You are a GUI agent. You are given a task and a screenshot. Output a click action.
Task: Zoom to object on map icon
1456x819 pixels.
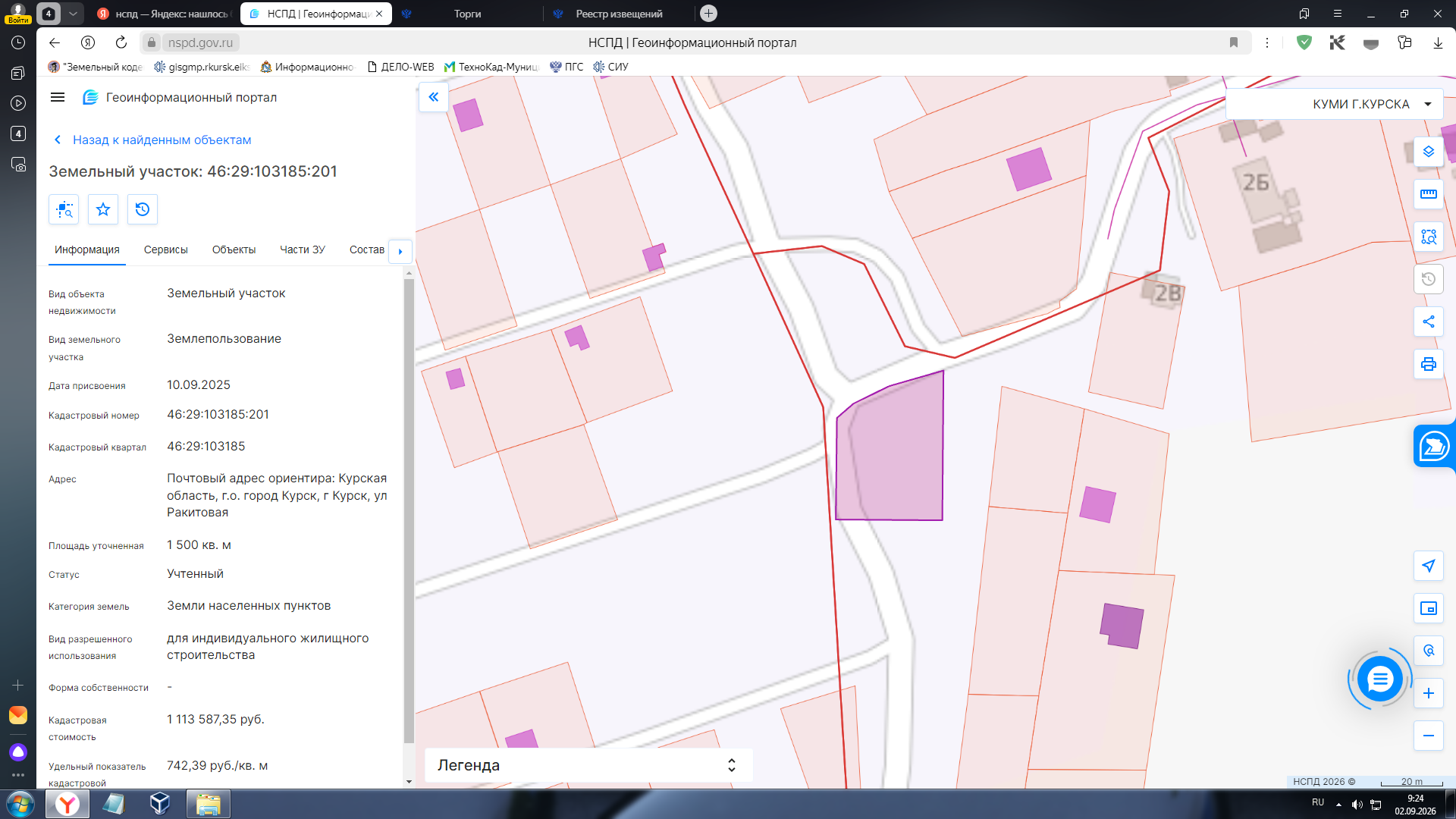point(64,209)
